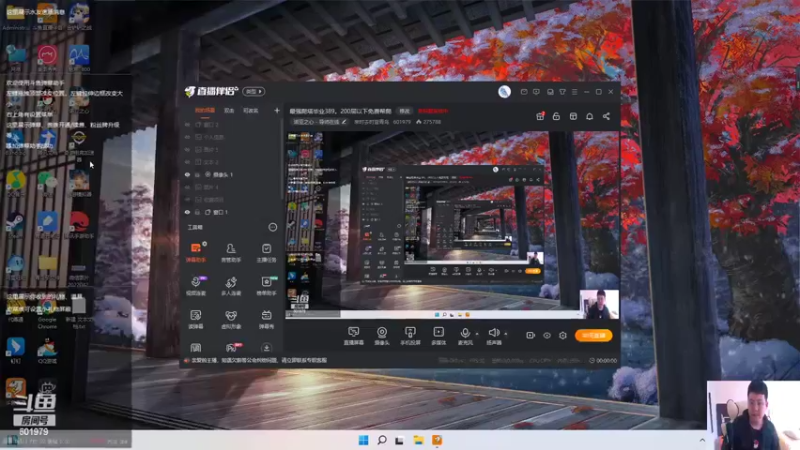The height and width of the screenshot is (450, 800).
Task: Open the hamburger menu in title bar
Action: click(574, 92)
